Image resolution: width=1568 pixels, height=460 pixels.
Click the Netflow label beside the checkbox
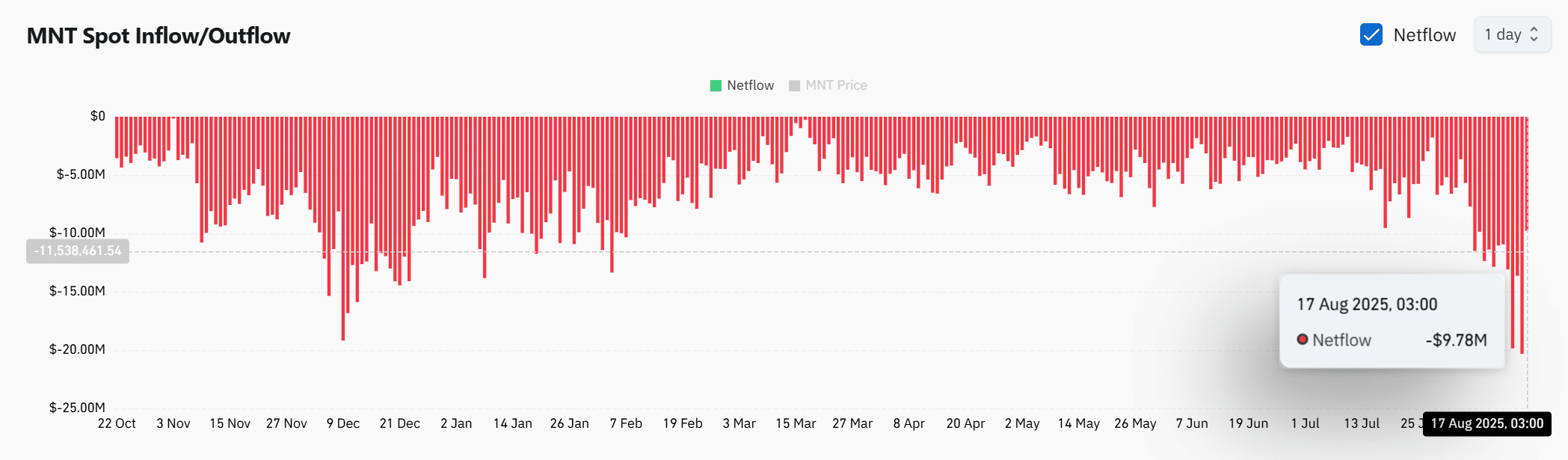click(x=1424, y=35)
